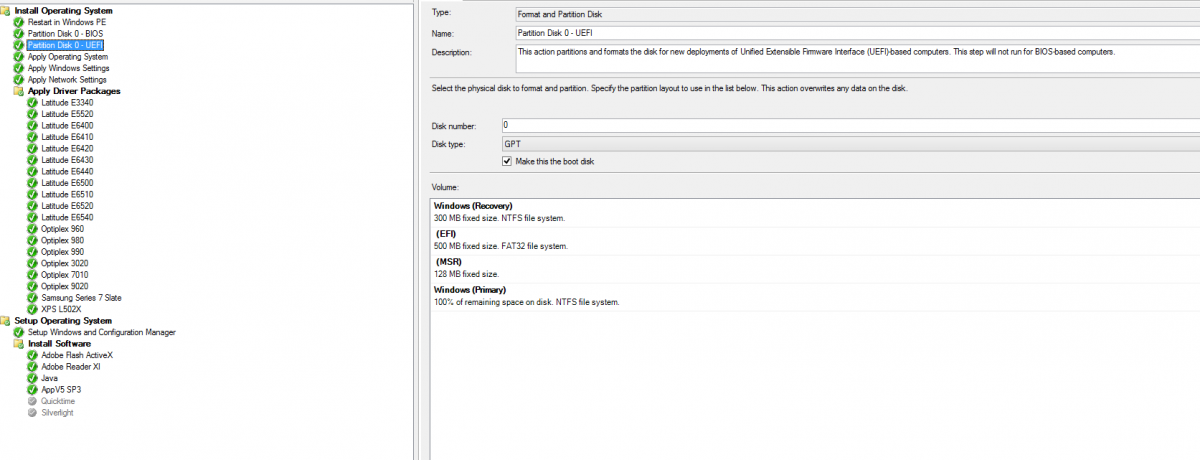Click the green check icon beside AppV5 SP3
The width and height of the screenshot is (1200, 460).
[x=32, y=390]
